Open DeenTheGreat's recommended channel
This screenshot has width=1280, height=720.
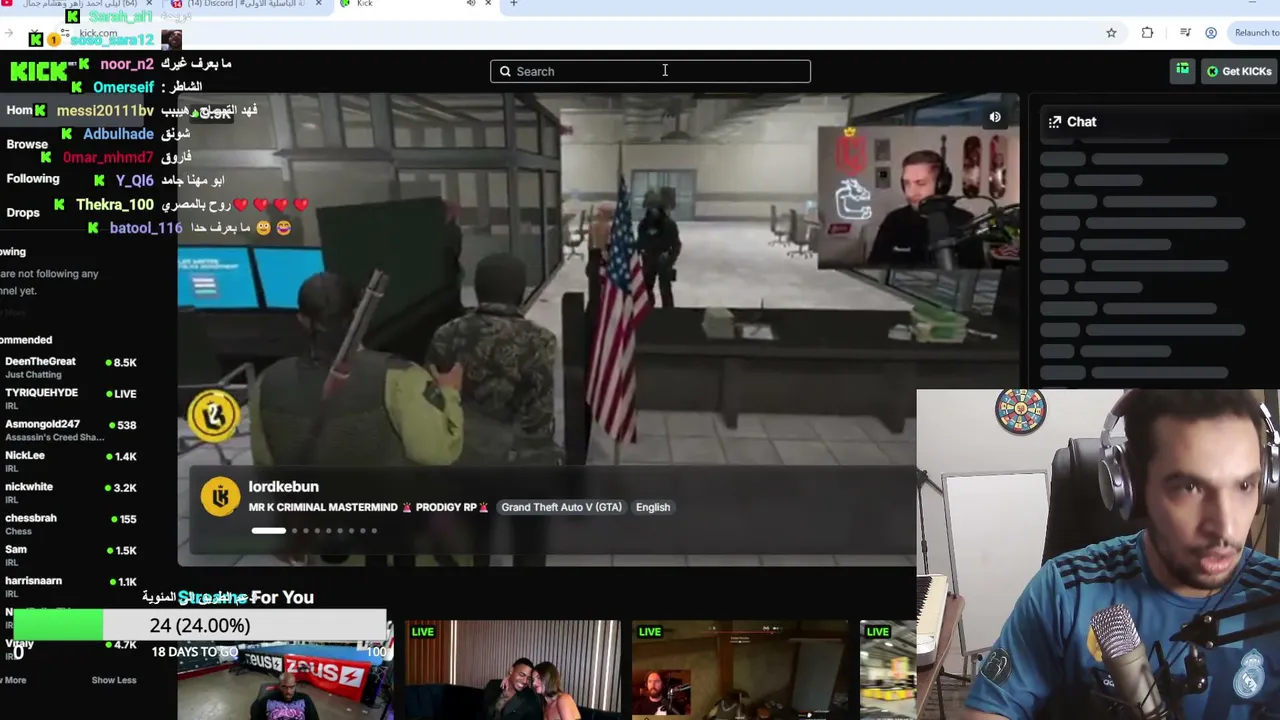click(x=70, y=367)
